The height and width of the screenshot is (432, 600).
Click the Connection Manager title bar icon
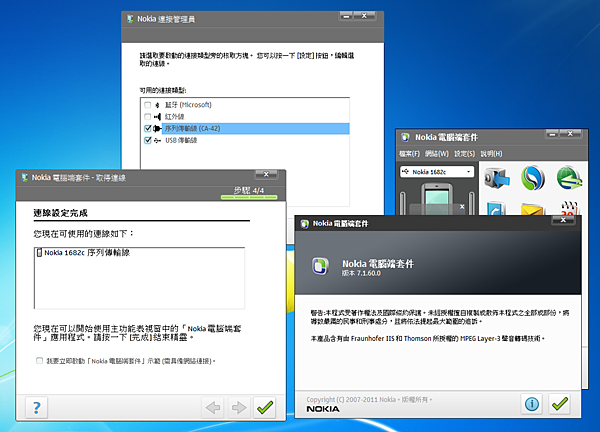pyautogui.click(x=130, y=19)
